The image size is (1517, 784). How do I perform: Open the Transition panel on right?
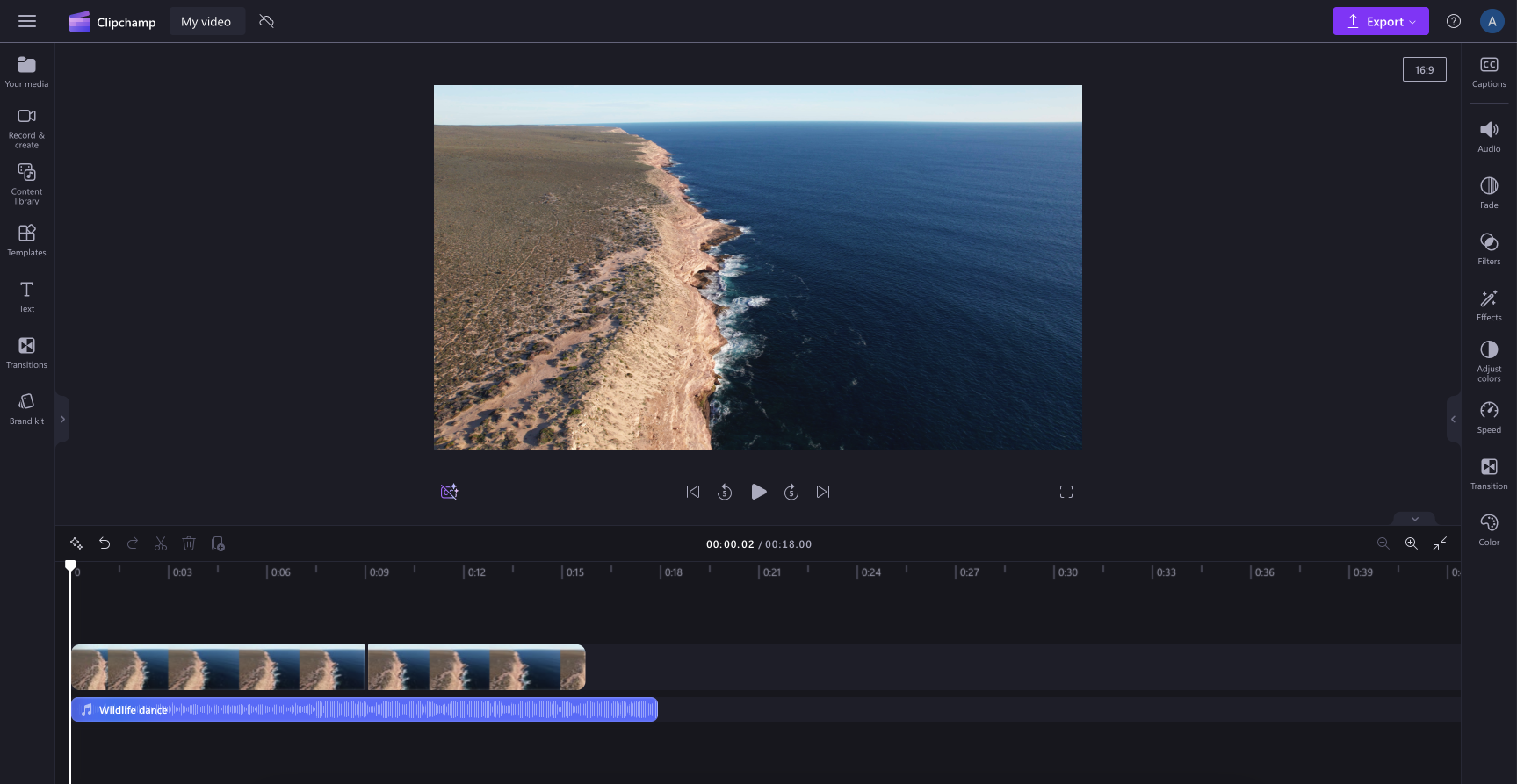pyautogui.click(x=1489, y=474)
